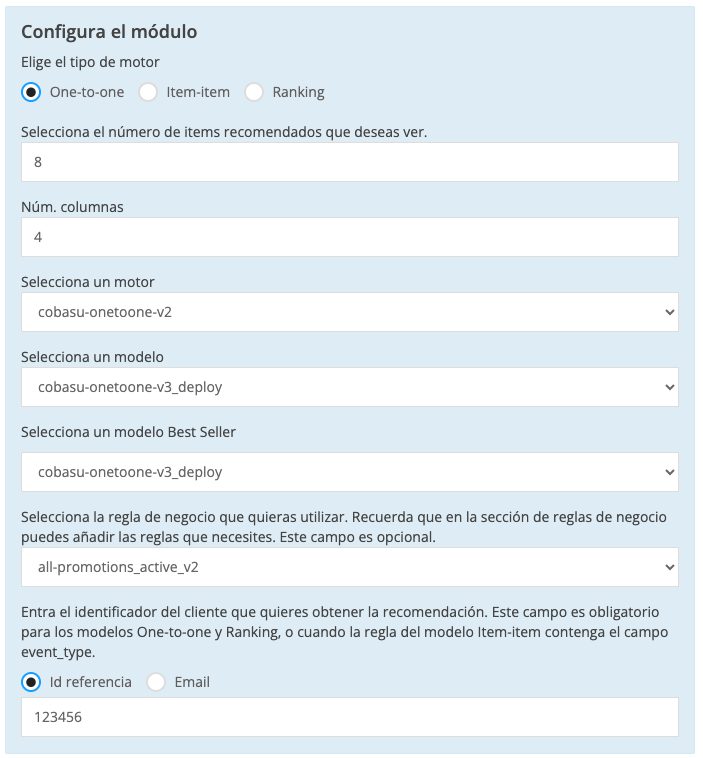703x758 pixels.
Task: Focus the Núm. columnas input
Action: click(349, 237)
